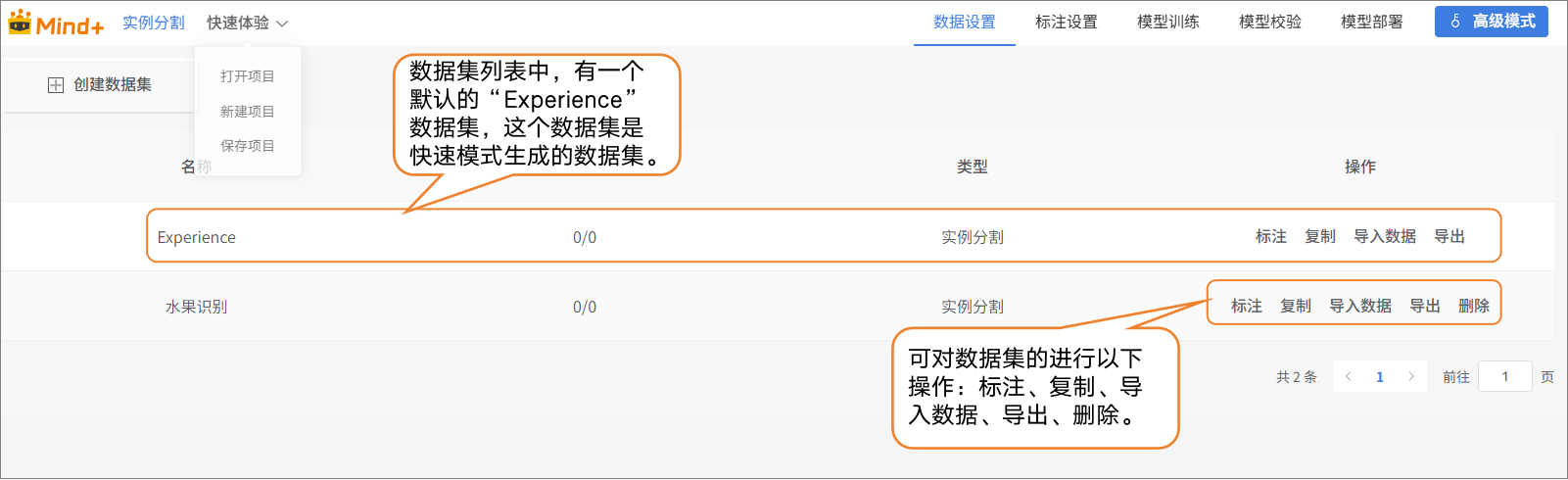Click 导入数据 for the Experience dataset
This screenshot has height=480, width=1568.
[x=1384, y=236]
